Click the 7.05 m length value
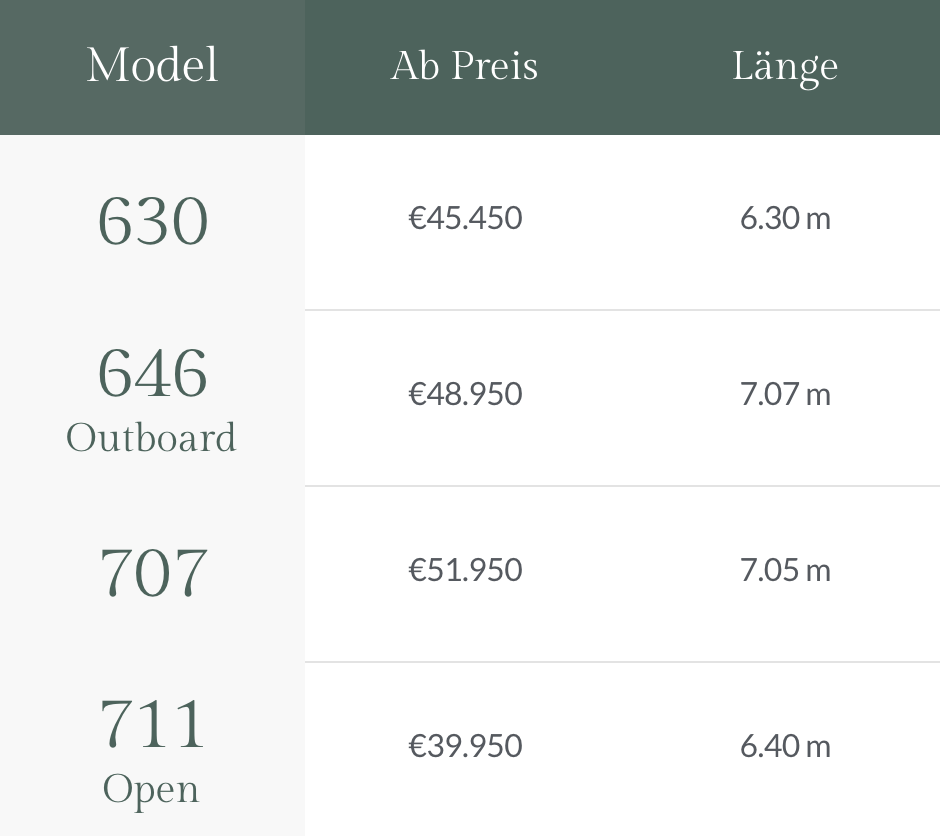This screenshot has height=836, width=940. 785,570
